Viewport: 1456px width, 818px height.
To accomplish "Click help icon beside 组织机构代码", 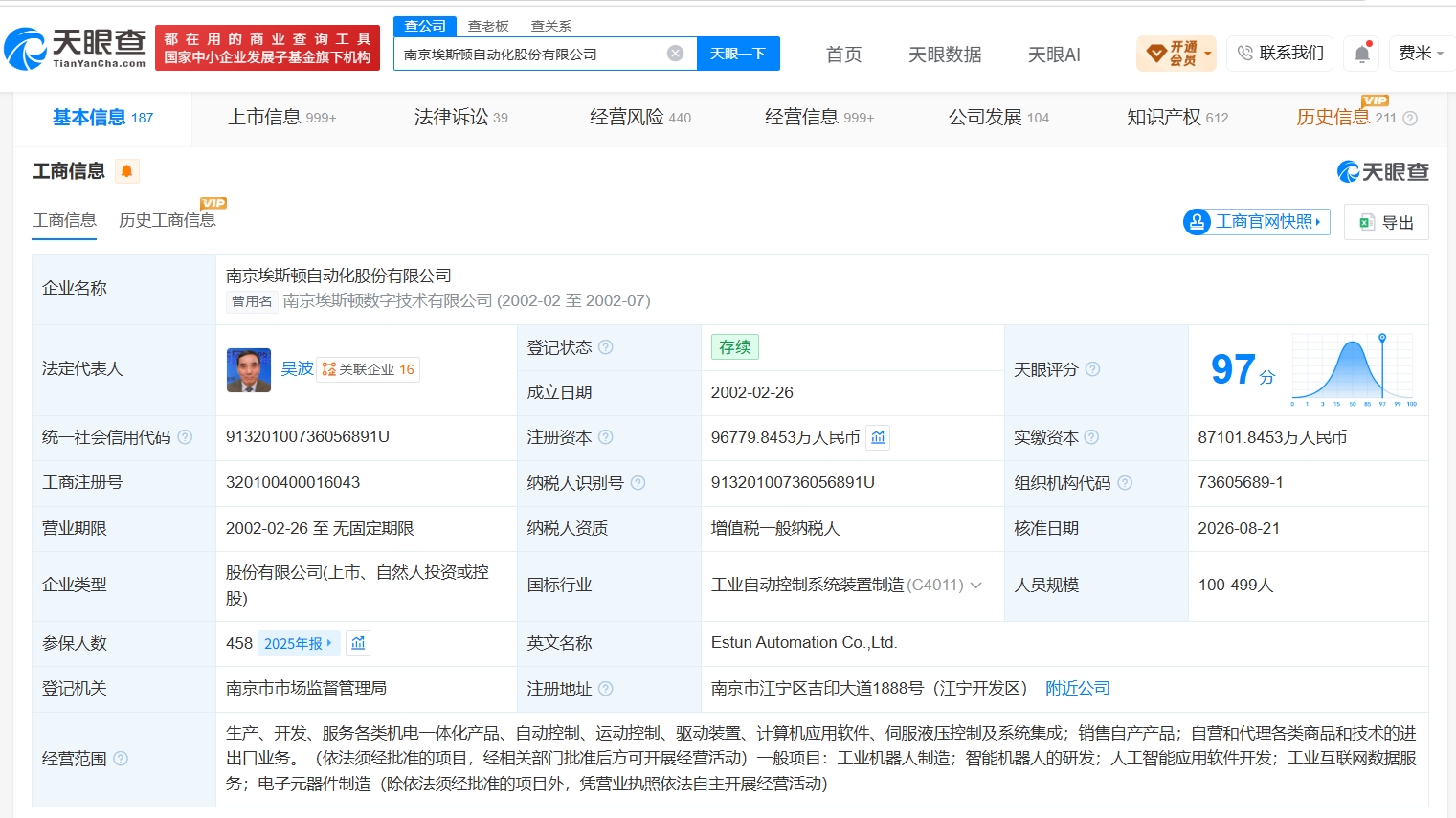I will (1125, 483).
